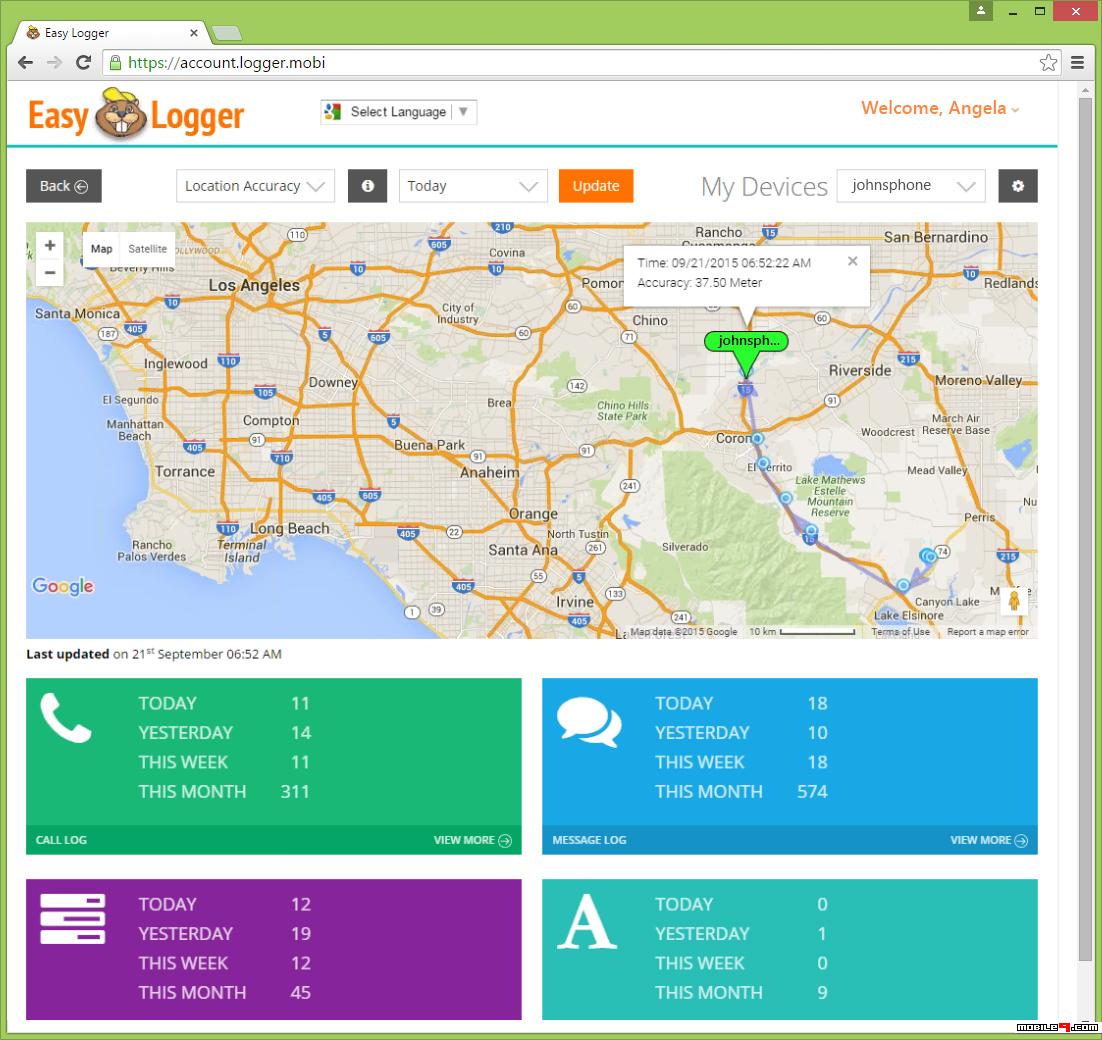This screenshot has height=1040, width=1102.
Task: Expand the 'Welcome, Angela' account menu
Action: (937, 108)
